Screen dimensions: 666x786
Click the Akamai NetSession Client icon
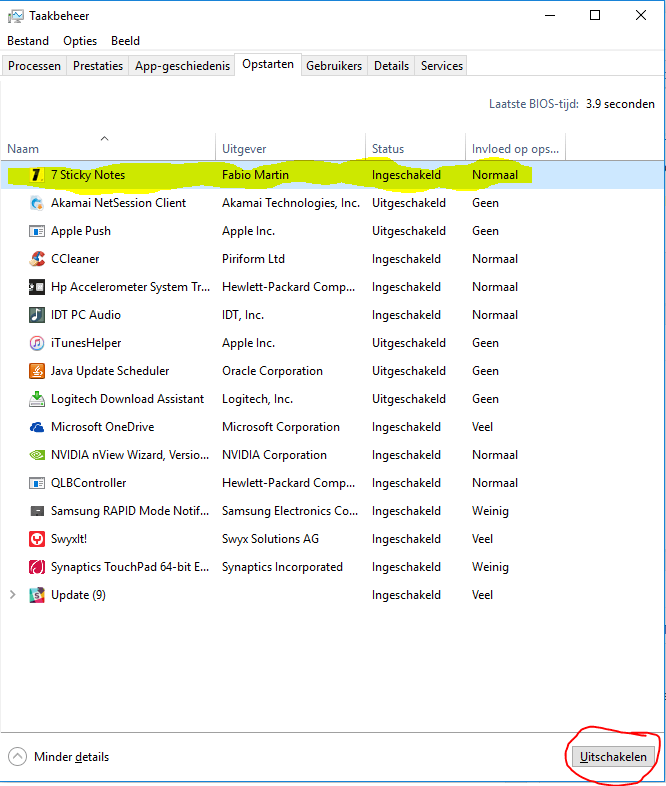[37, 203]
